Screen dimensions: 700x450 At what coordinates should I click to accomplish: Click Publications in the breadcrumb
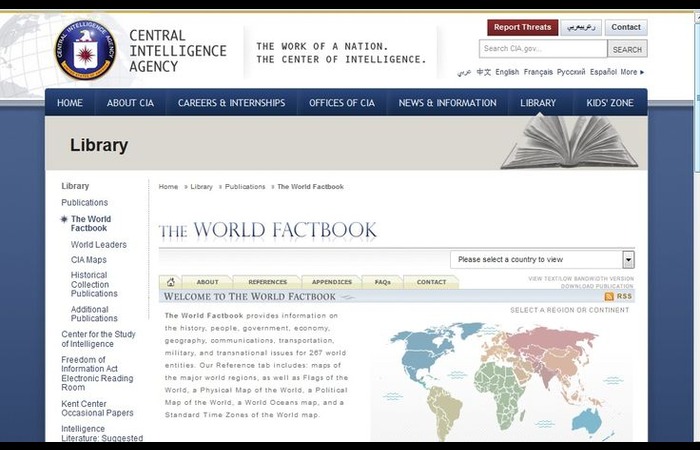pos(245,187)
